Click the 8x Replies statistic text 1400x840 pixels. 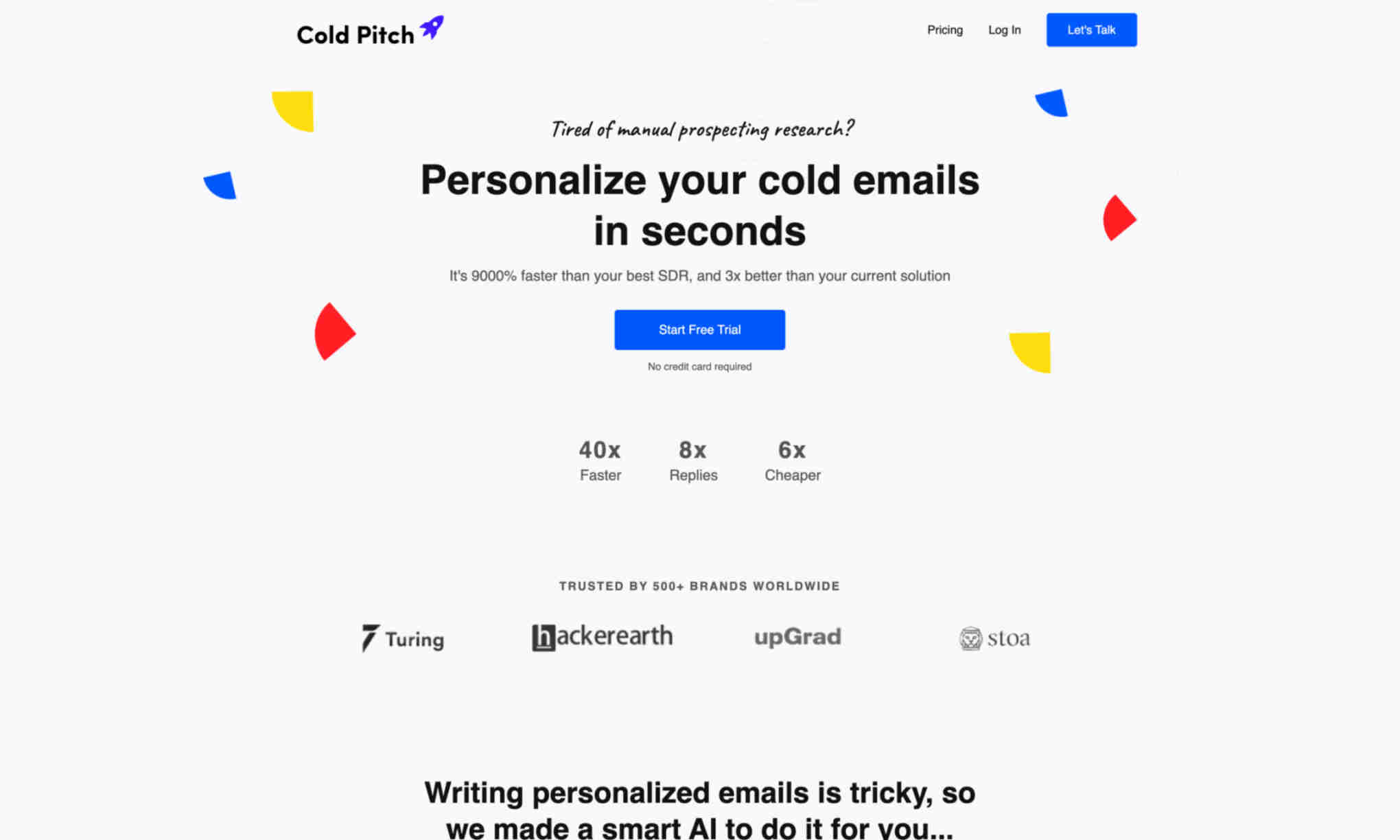pyautogui.click(x=693, y=460)
